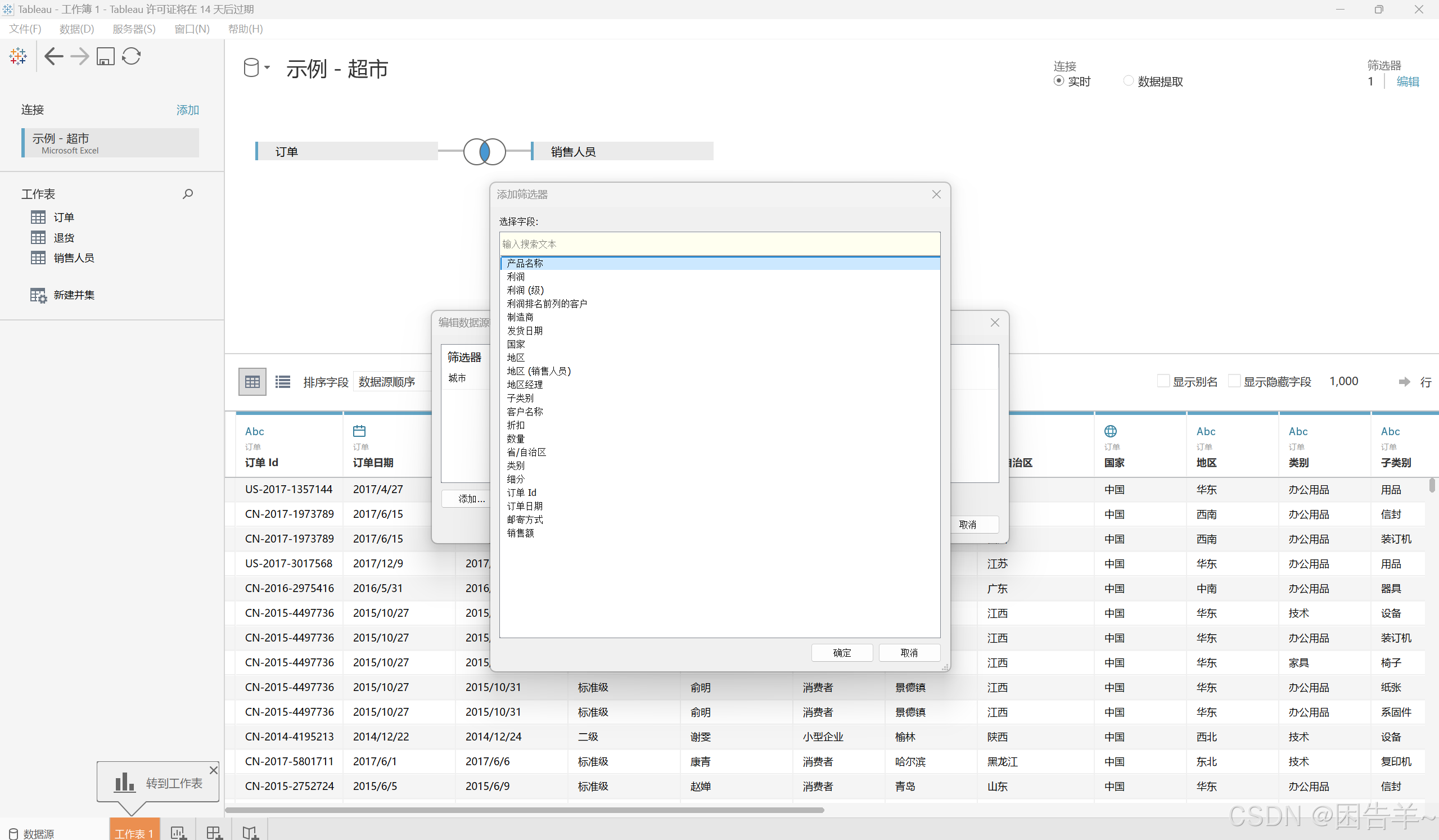
Task: Select 利润 in the field list
Action: point(516,277)
